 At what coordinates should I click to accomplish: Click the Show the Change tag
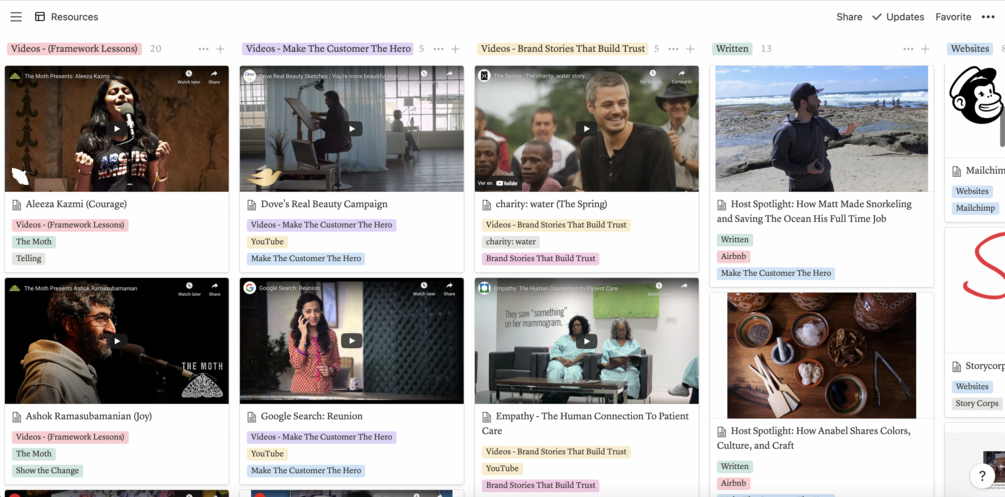[47, 471]
